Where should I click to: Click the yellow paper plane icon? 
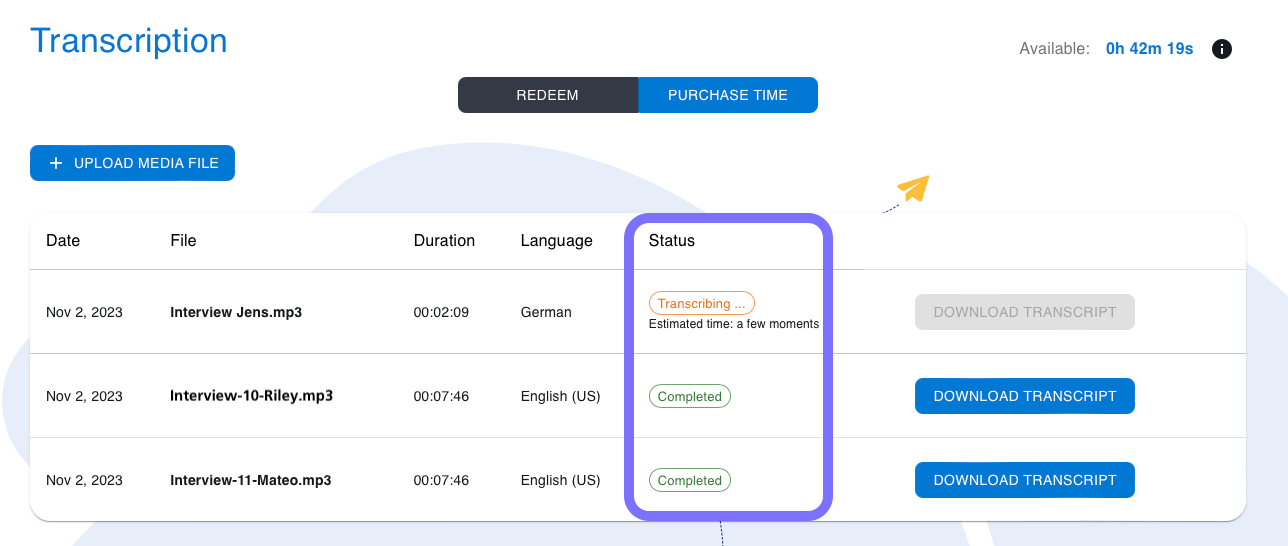click(x=913, y=188)
